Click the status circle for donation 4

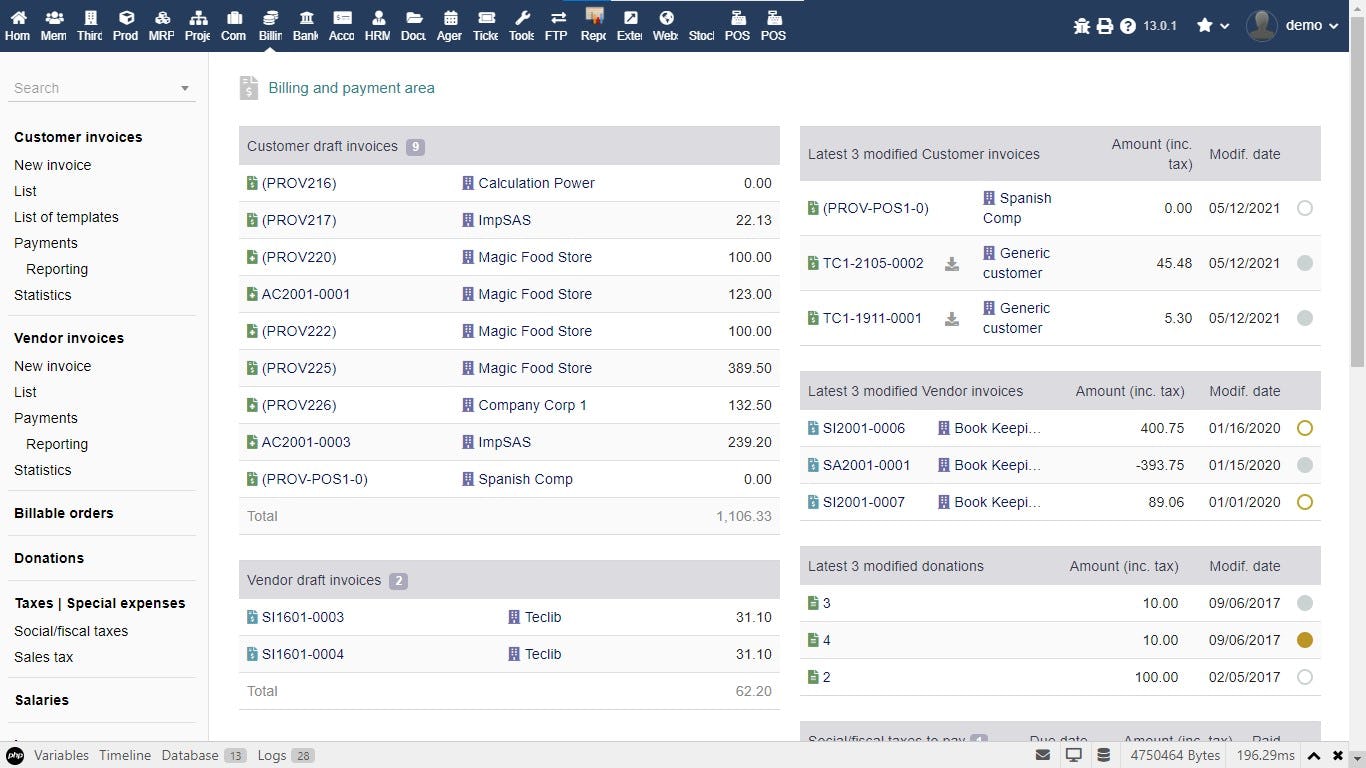point(1304,640)
